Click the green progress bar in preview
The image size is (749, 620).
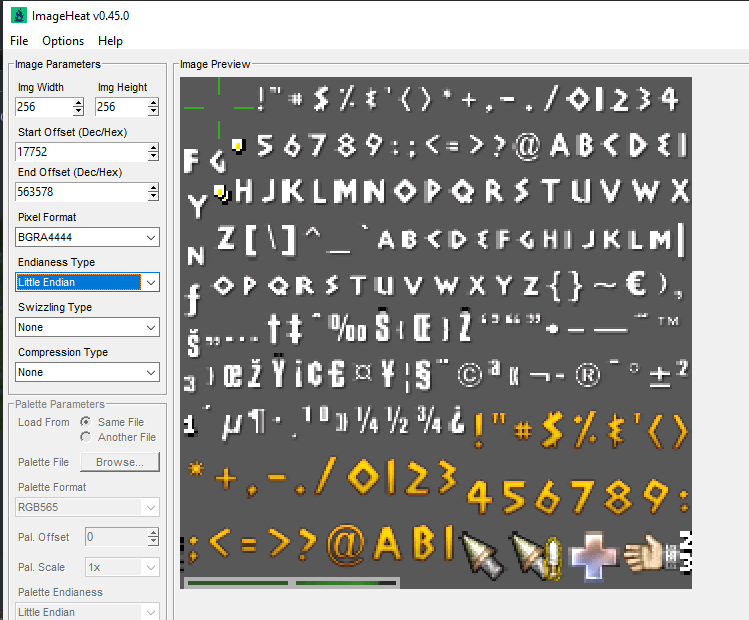(x=292, y=583)
